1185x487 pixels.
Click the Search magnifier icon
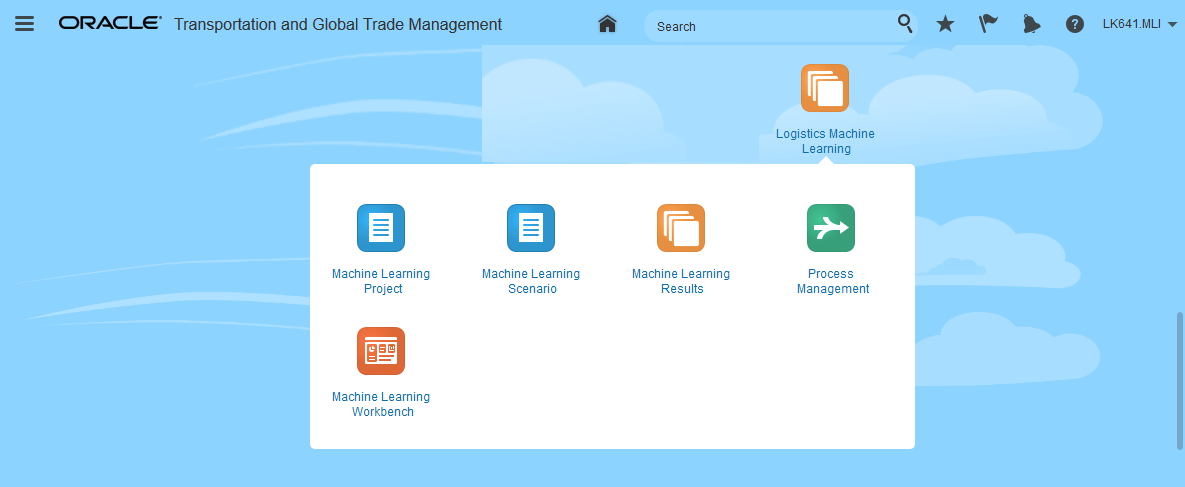pos(905,24)
